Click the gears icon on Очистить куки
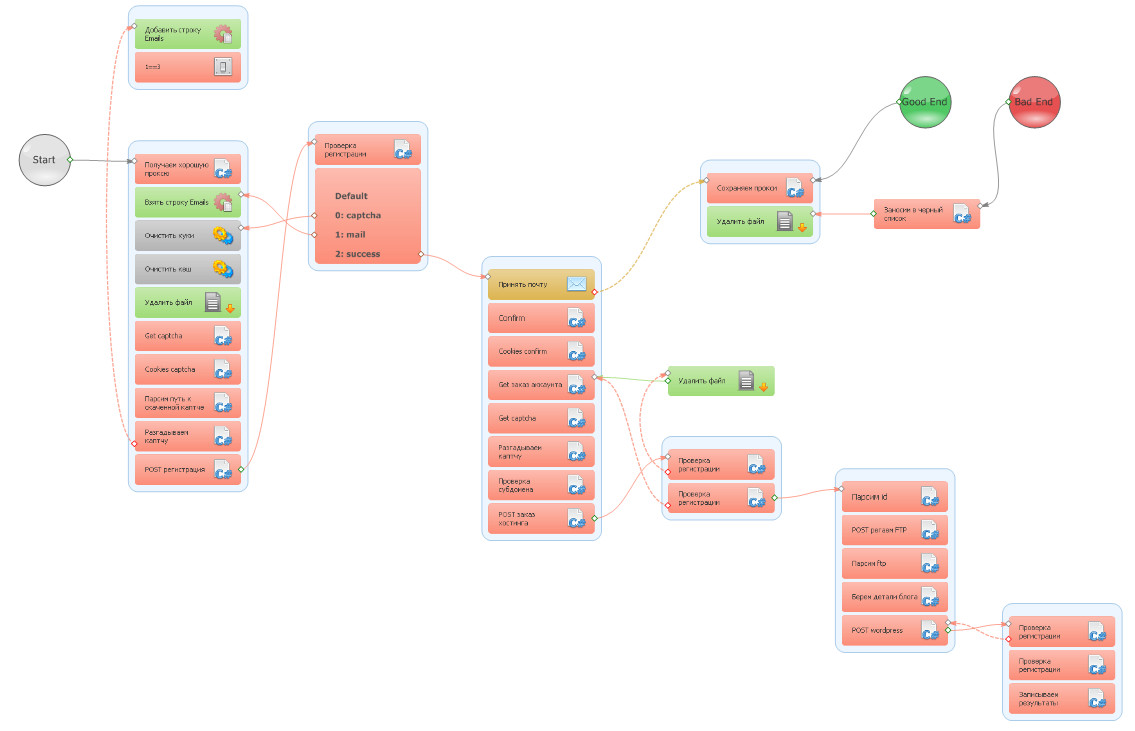Viewport: 1135px width, 731px height. 223,235
